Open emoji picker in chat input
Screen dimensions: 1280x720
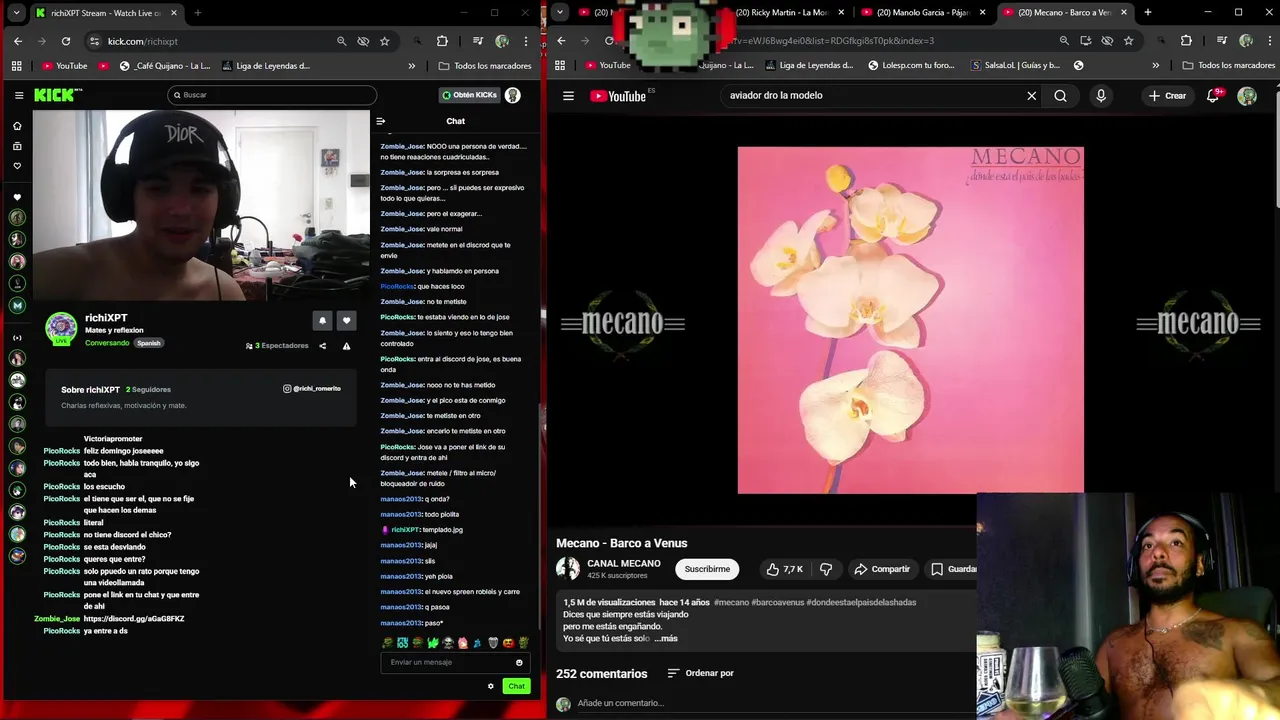click(x=519, y=662)
